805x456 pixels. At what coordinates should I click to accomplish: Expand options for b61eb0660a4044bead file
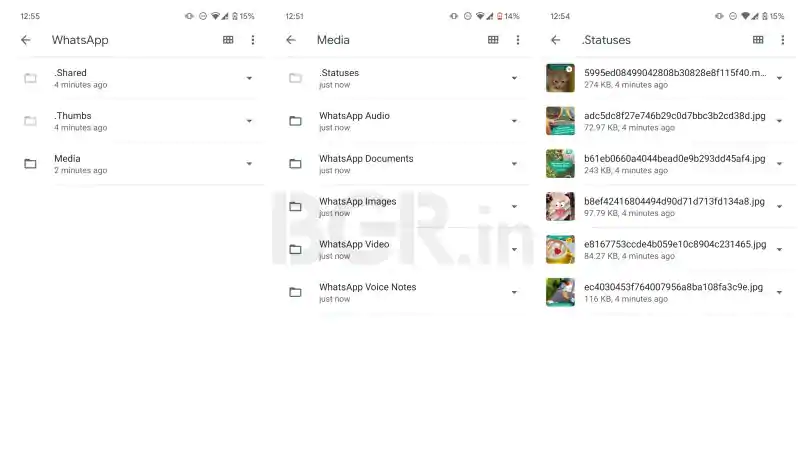(x=779, y=164)
